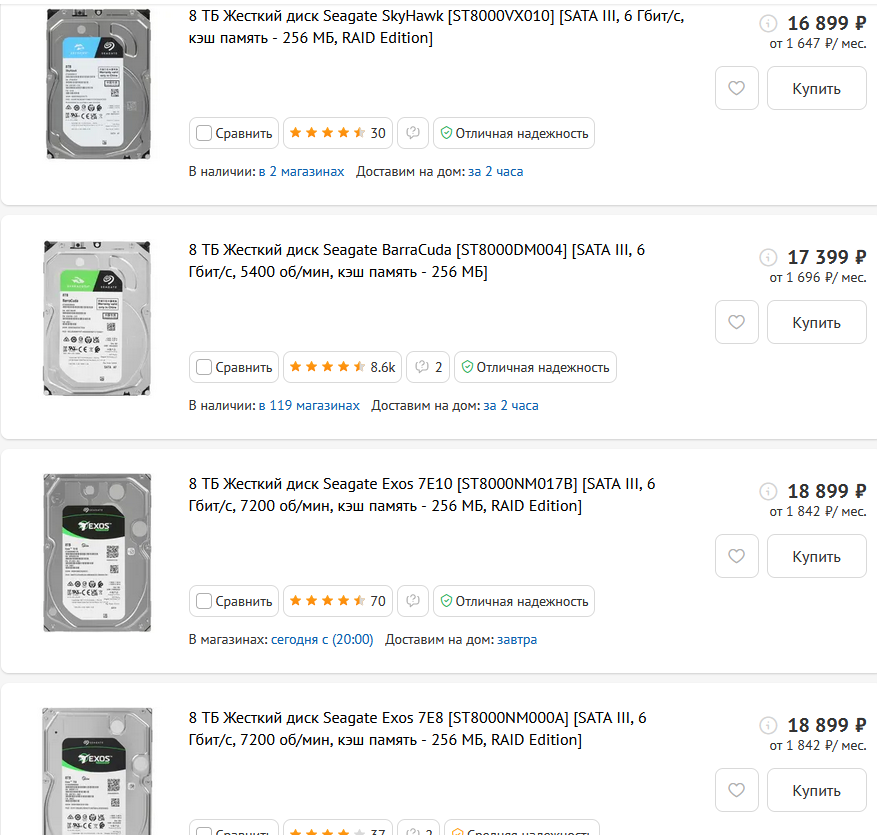Click heart icon for BarraCuda drive
877x835 pixels.
(x=737, y=322)
